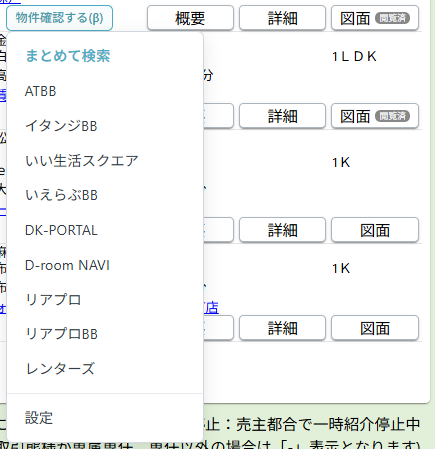Click 詳細 button between the two 1K listings
Image resolution: width=435 pixels, height=449 pixels.
click(x=282, y=230)
